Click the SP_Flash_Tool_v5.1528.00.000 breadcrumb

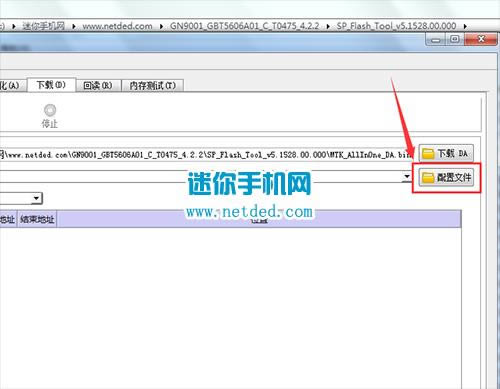pyautogui.click(x=396, y=26)
